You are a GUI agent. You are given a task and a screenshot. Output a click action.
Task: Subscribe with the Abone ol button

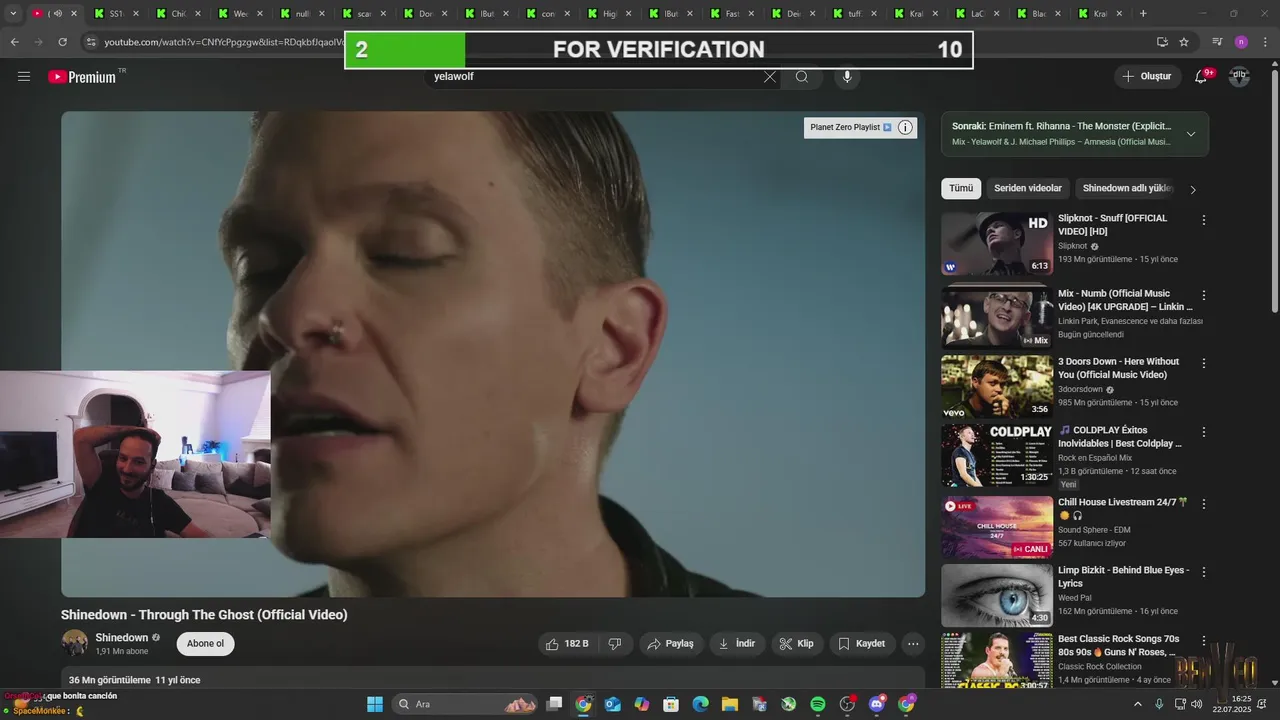coord(205,643)
